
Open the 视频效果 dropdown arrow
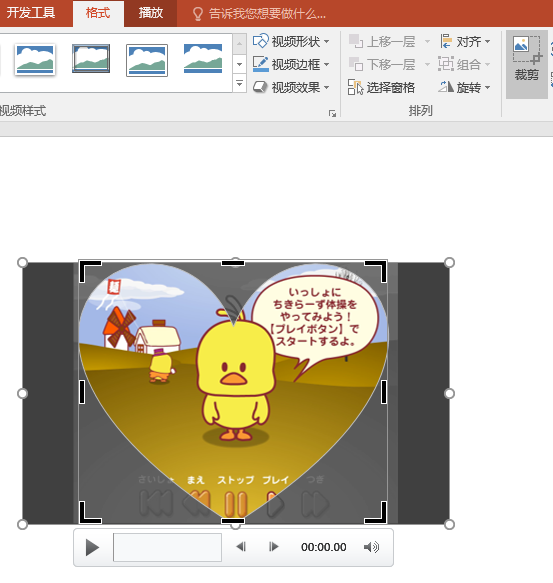click(x=327, y=87)
